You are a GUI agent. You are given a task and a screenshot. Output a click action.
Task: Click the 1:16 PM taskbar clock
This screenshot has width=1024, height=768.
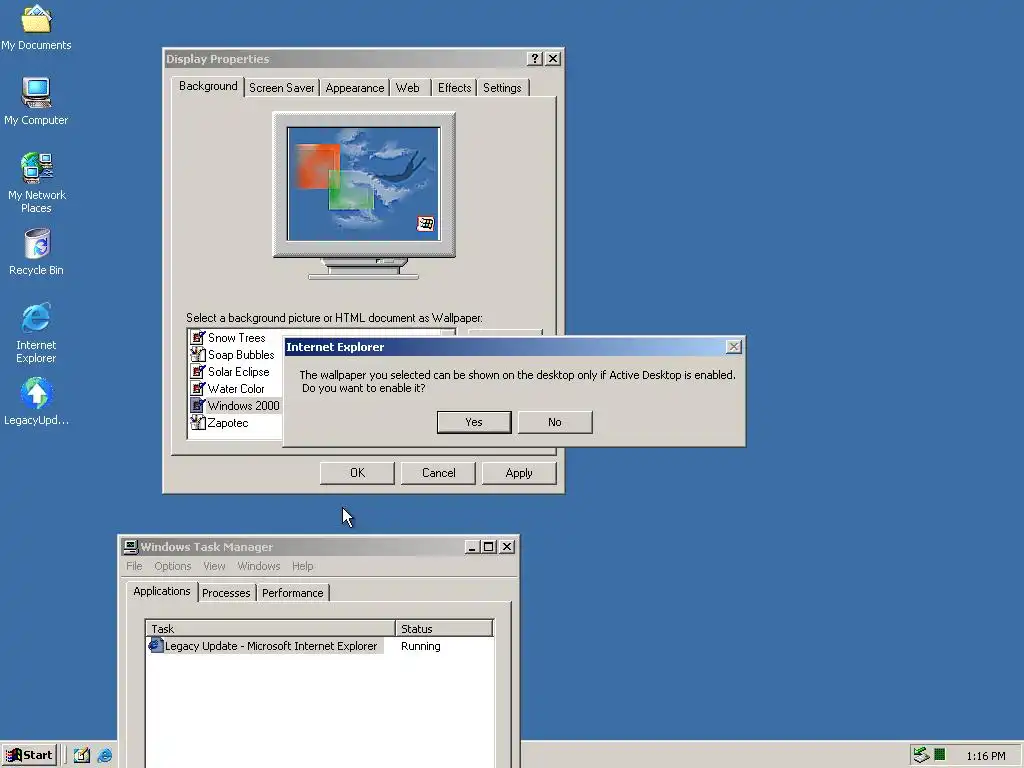pyautogui.click(x=985, y=756)
